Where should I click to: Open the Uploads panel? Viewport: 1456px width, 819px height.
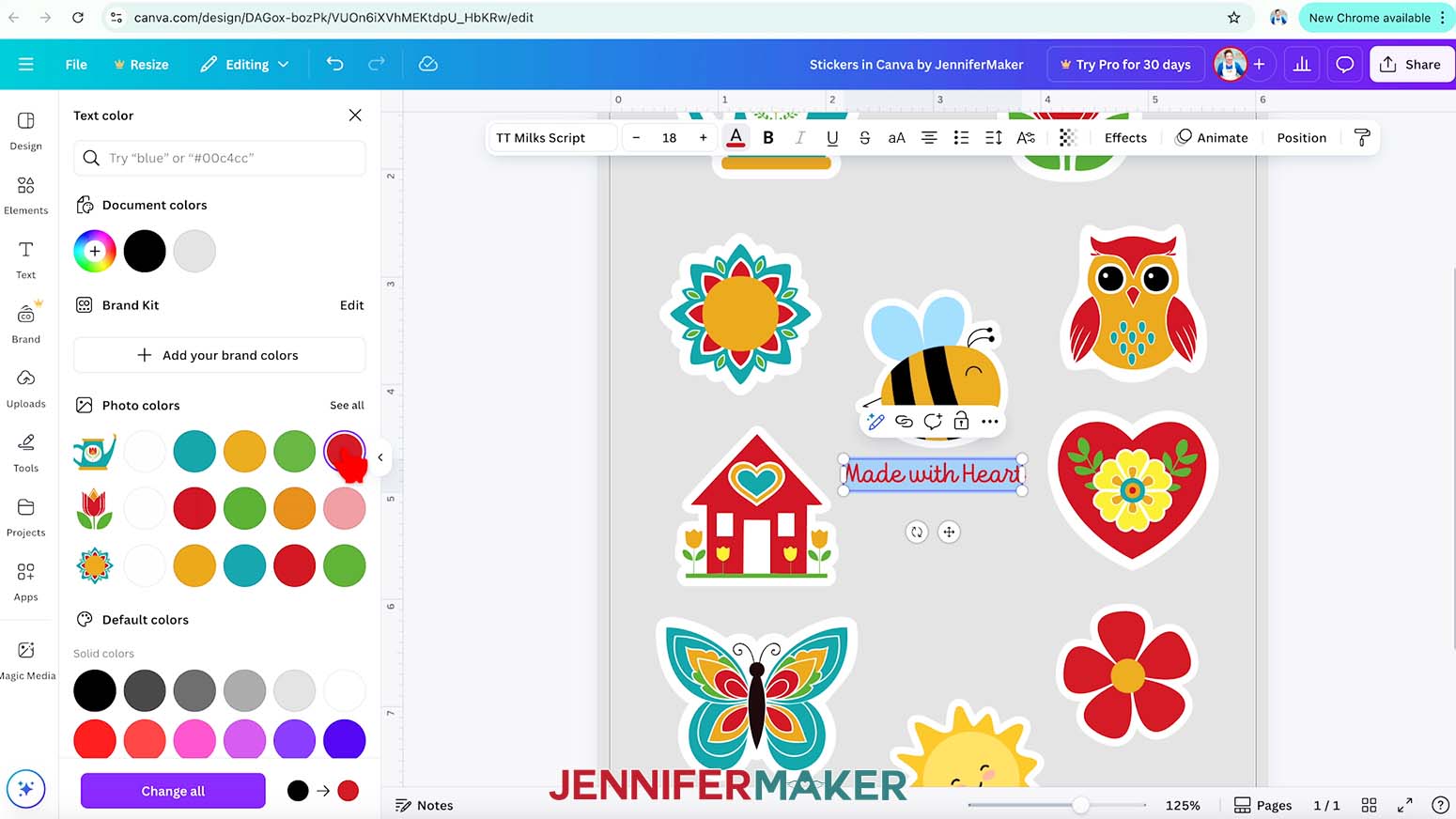(x=26, y=388)
